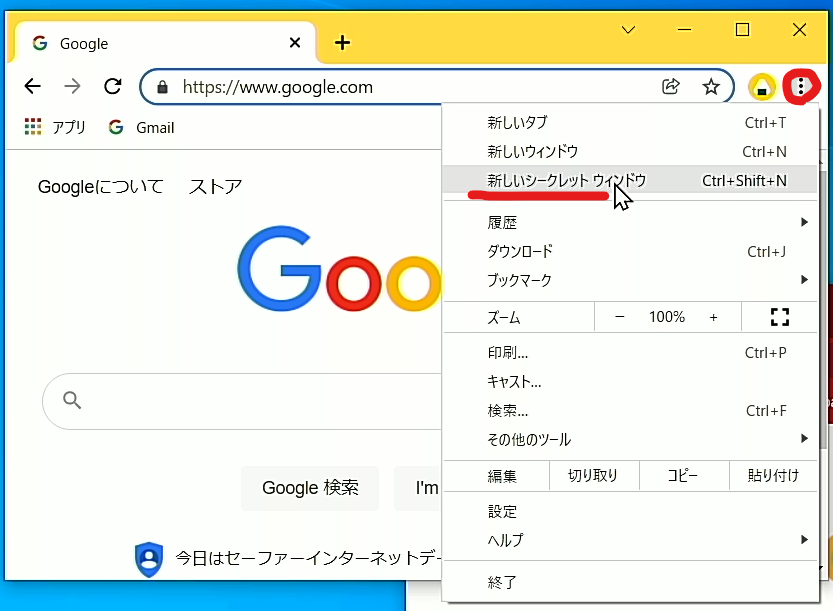This screenshot has height=611, width=833.
Task: Expand the ブックマーク submenu
Action: (x=630, y=280)
